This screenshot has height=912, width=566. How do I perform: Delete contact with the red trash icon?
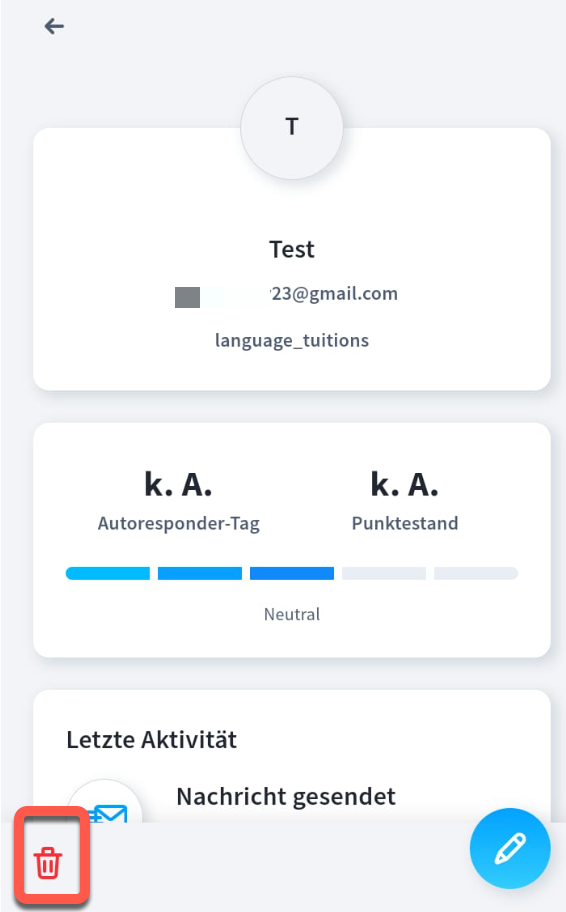coord(48,862)
